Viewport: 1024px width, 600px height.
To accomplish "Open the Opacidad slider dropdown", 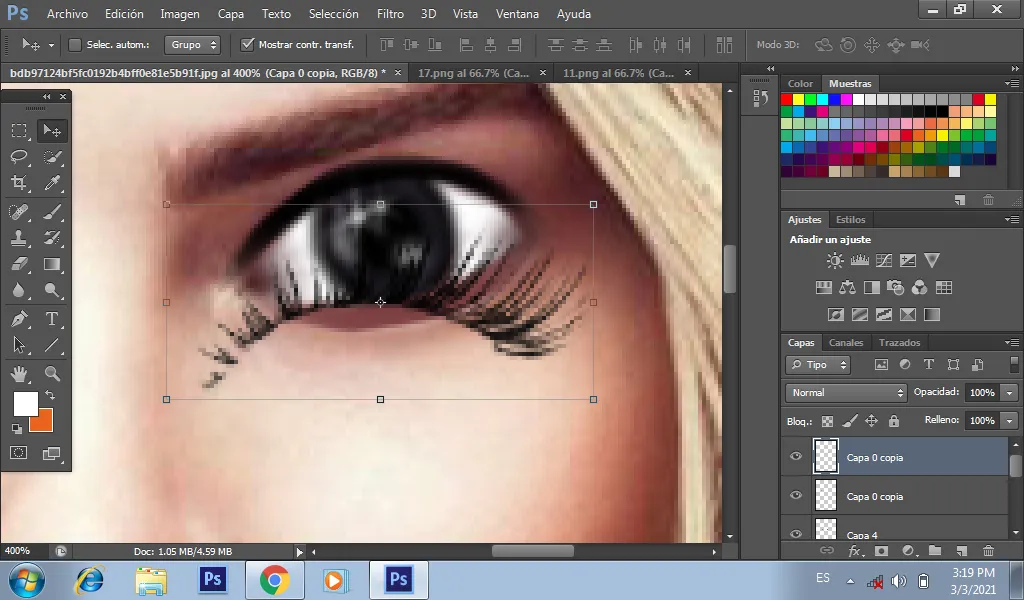I will coord(1010,392).
